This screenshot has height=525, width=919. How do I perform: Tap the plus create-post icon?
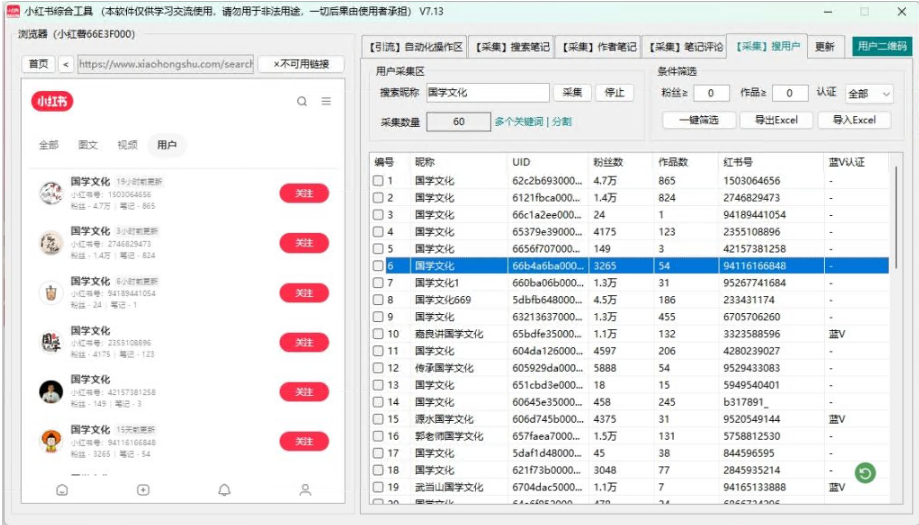click(143, 490)
